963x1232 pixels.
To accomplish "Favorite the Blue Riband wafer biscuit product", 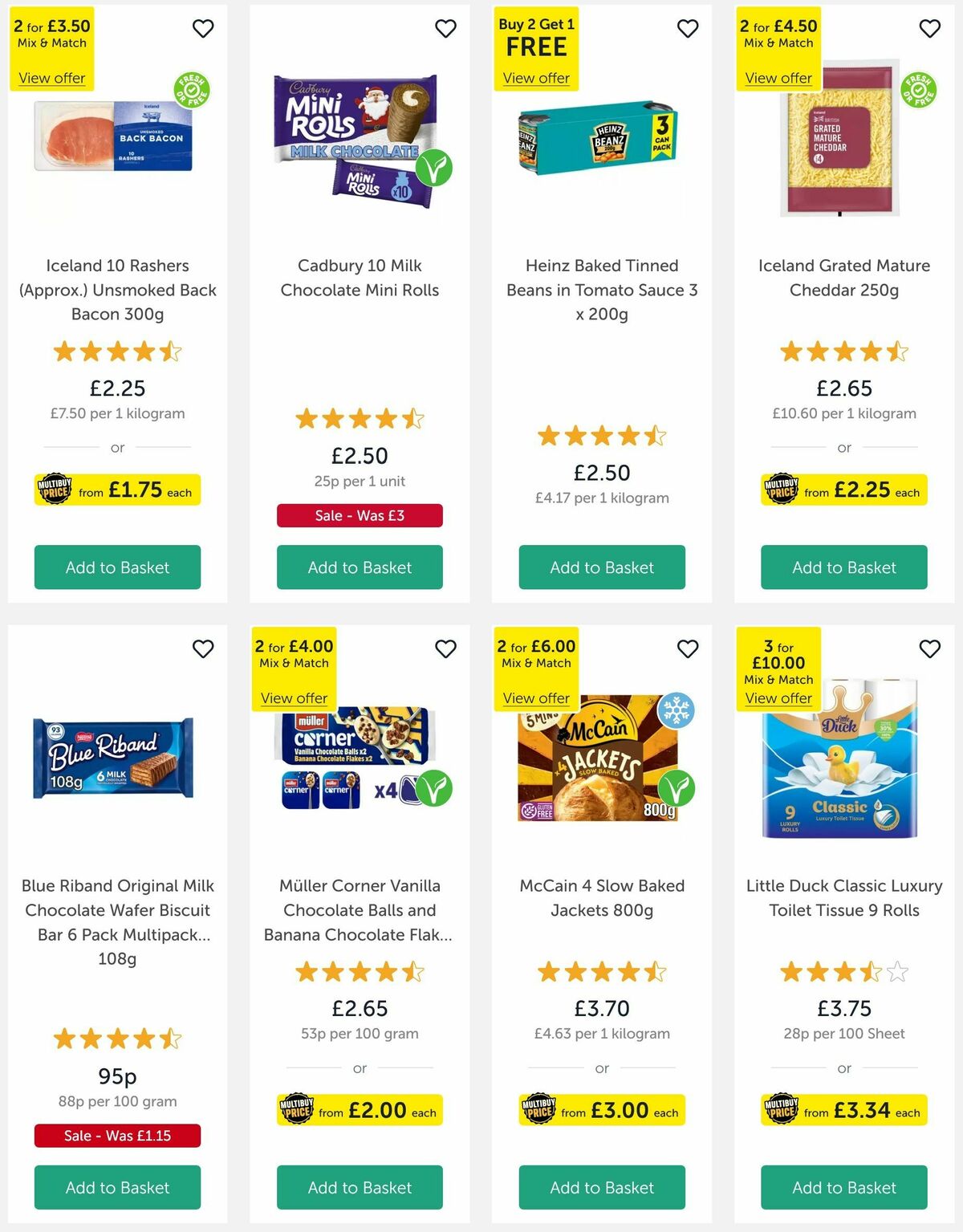I will pyautogui.click(x=204, y=647).
